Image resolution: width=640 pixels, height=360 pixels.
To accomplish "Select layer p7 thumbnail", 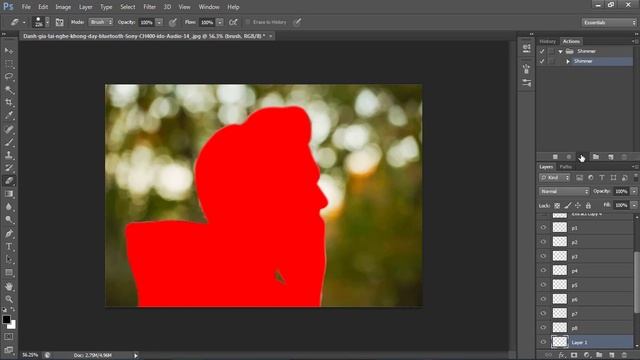I will (560, 313).
